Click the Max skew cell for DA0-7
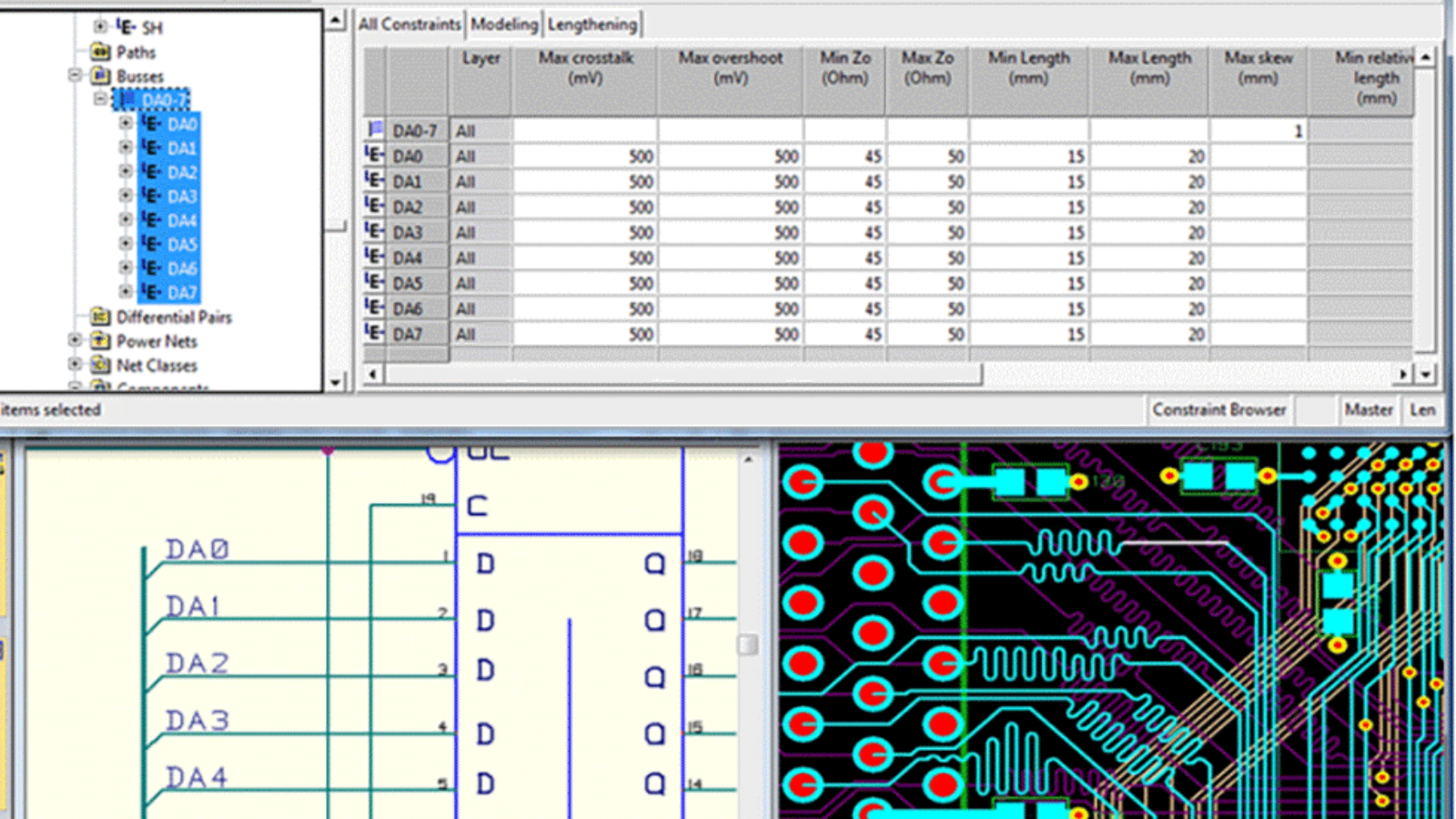The image size is (1456, 819). [x=1259, y=131]
